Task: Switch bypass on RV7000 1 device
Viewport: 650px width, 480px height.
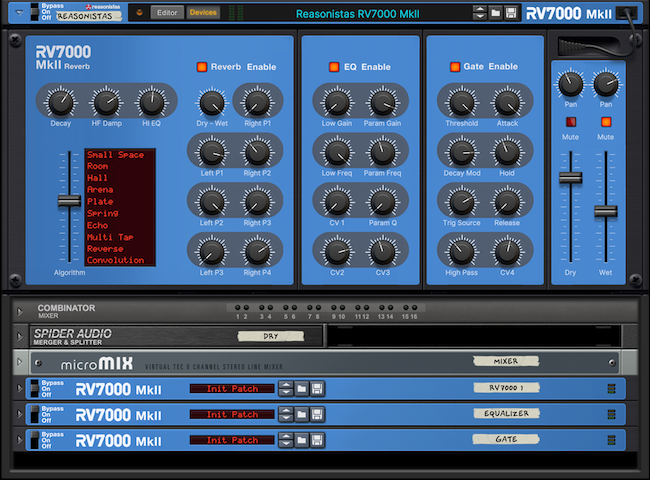Action: [34, 388]
